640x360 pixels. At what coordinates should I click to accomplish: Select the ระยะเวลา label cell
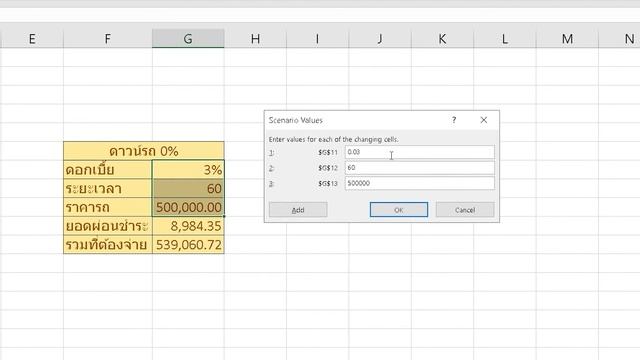coord(108,189)
